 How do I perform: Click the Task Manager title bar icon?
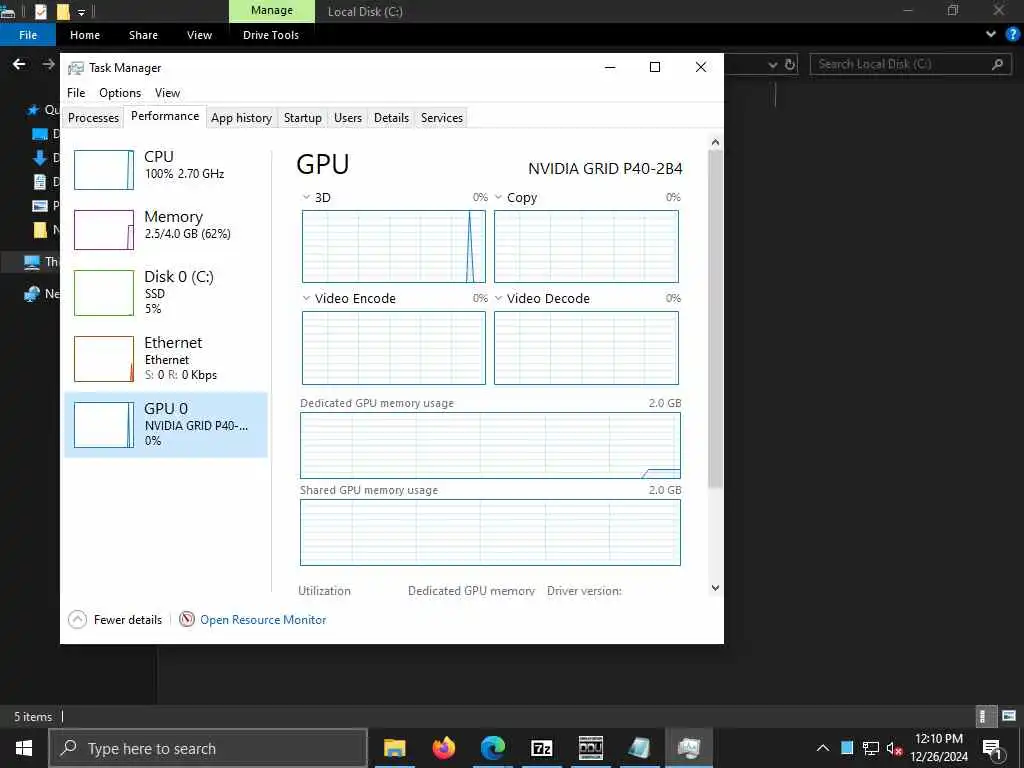[76, 68]
